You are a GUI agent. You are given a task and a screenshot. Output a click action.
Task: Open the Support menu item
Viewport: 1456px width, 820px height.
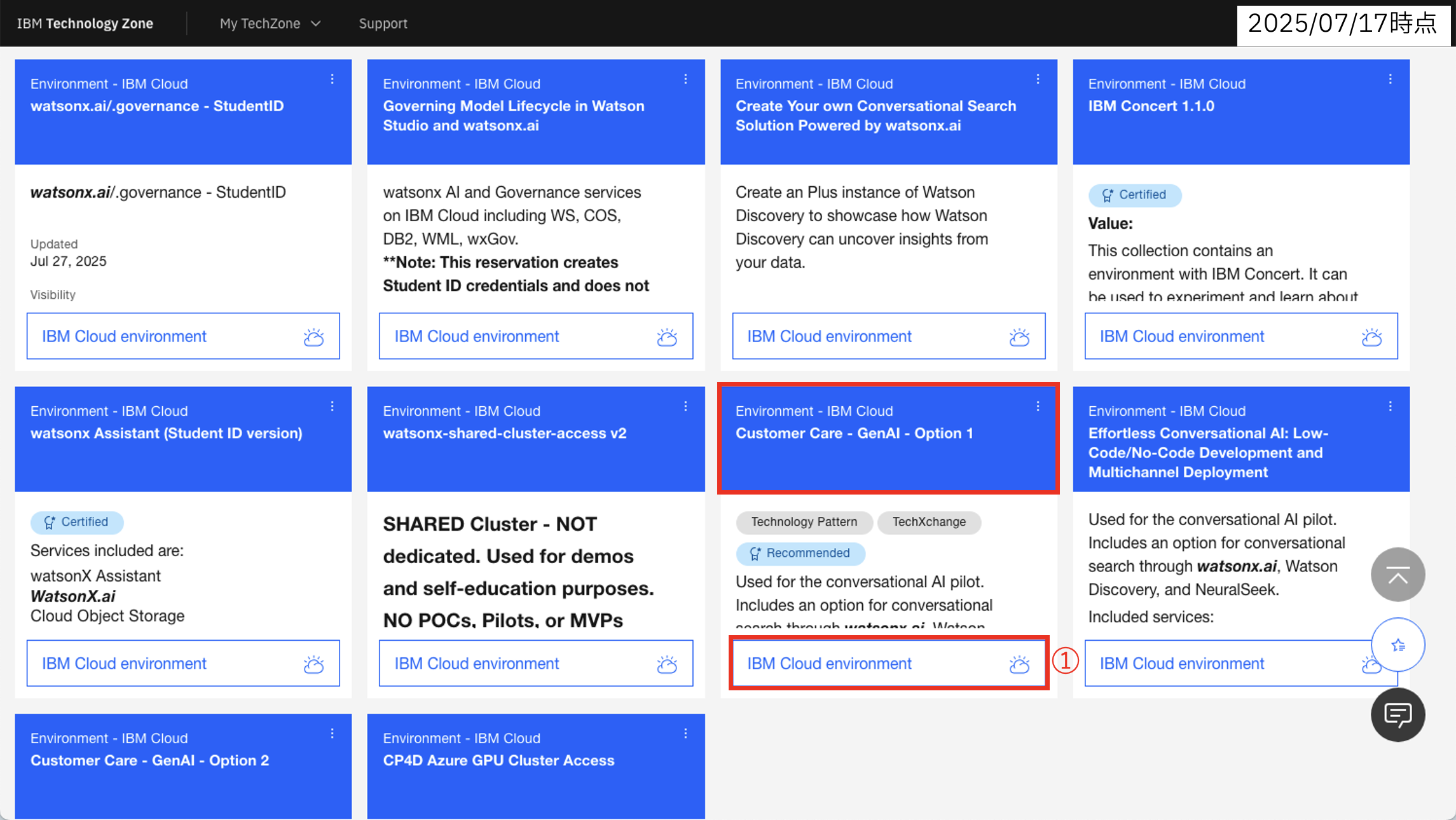[x=383, y=24]
